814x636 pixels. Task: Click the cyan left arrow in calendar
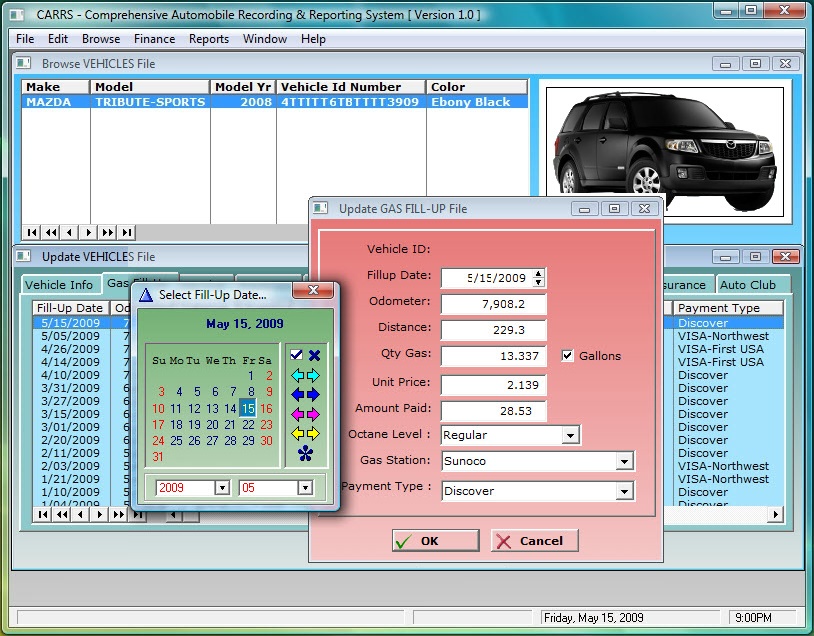click(296, 375)
